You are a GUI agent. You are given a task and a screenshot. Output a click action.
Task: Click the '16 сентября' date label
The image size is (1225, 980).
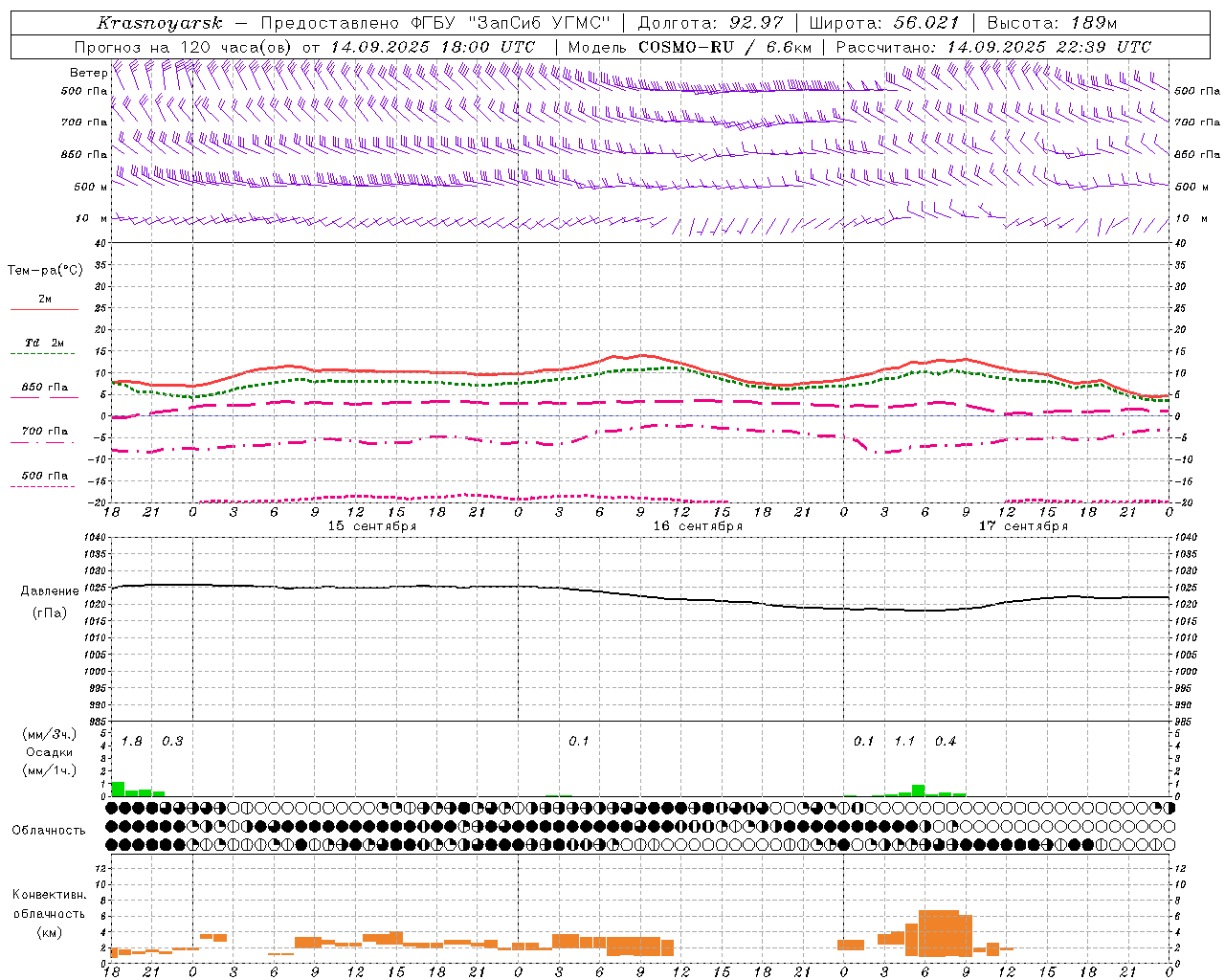pos(697,526)
